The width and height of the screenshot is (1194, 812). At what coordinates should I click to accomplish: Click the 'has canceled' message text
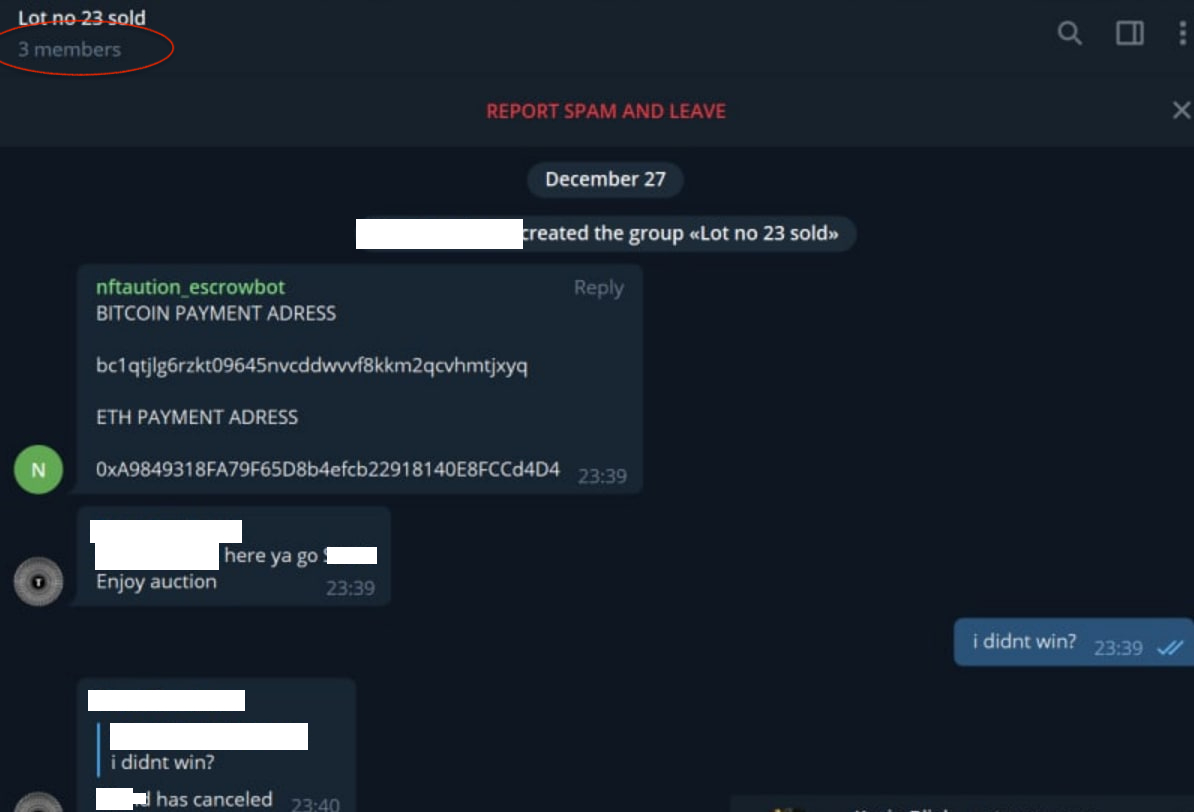pyautogui.click(x=214, y=799)
